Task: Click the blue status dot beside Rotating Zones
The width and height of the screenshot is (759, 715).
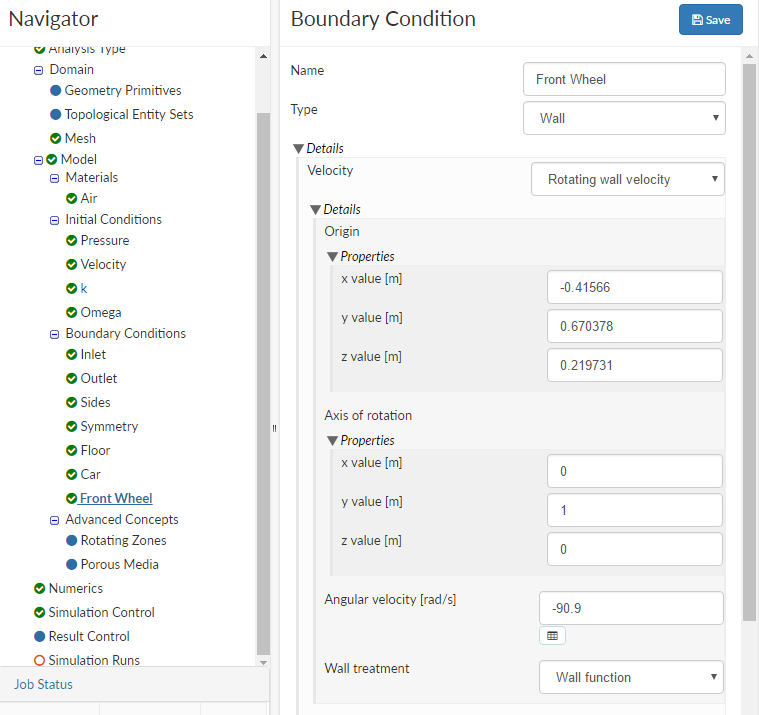Action: [71, 540]
